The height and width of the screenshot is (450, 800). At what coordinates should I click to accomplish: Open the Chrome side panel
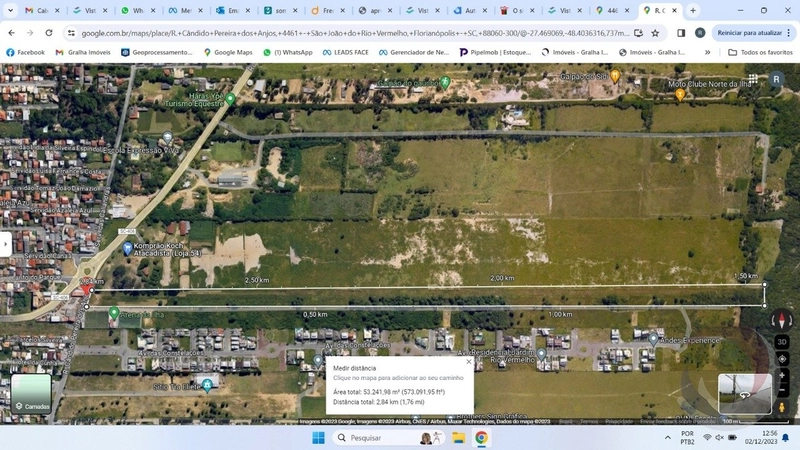(x=681, y=33)
